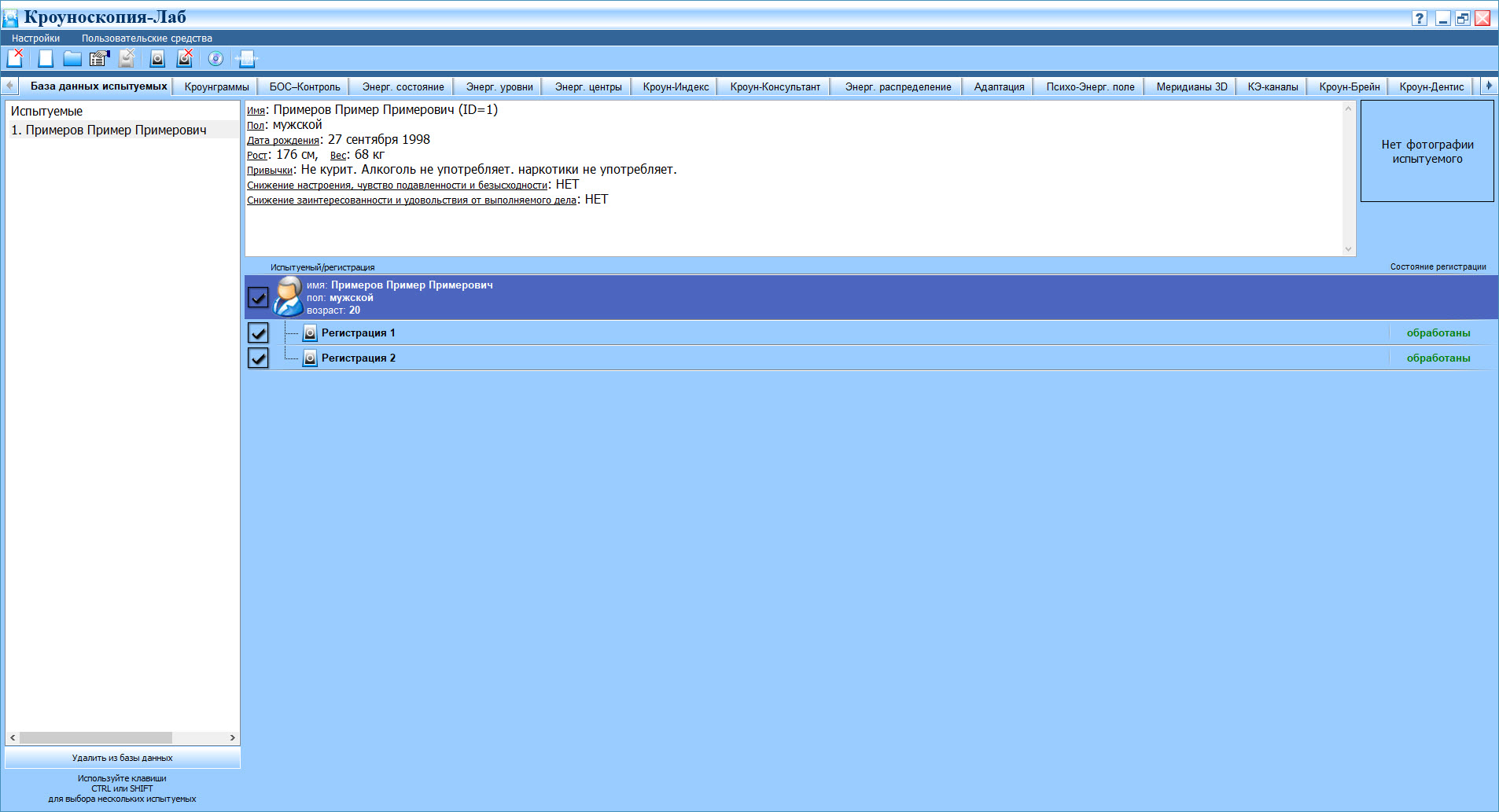
Task: Toggle the Регистрация 1 checkbox
Action: [x=258, y=333]
